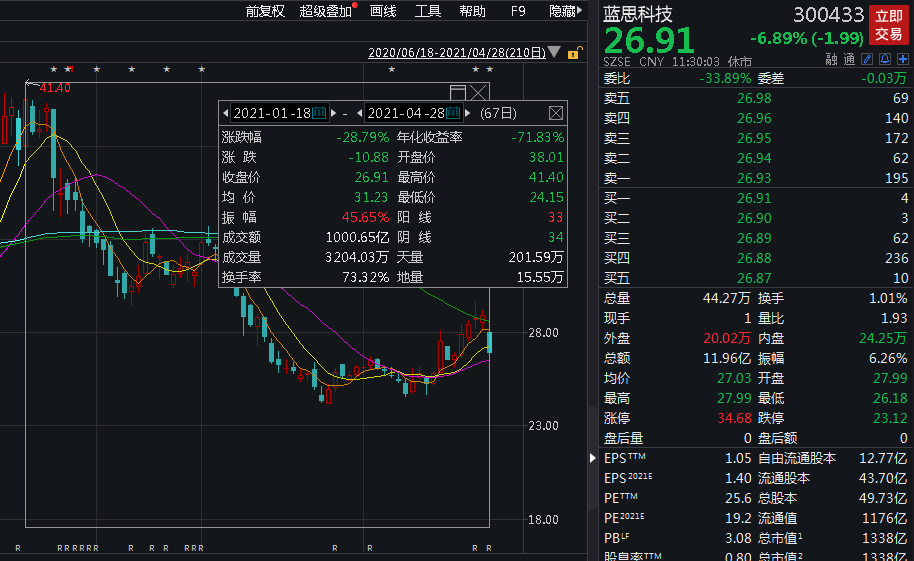Click the blue plus add-to-watchlist icon
Image resolution: width=914 pixels, height=561 pixels.
point(903,59)
